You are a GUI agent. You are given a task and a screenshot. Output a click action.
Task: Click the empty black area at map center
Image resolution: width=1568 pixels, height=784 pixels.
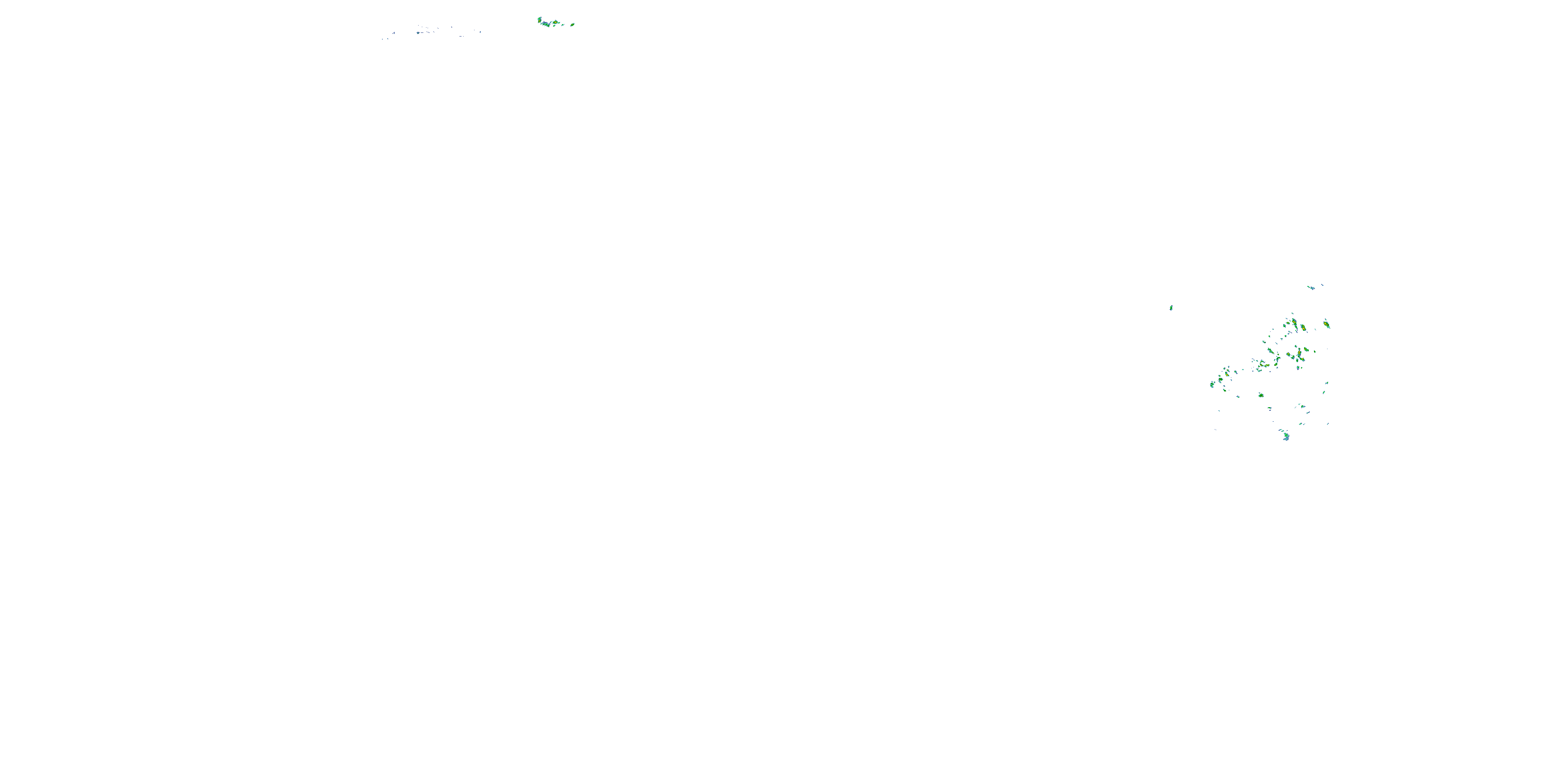click(x=784, y=392)
